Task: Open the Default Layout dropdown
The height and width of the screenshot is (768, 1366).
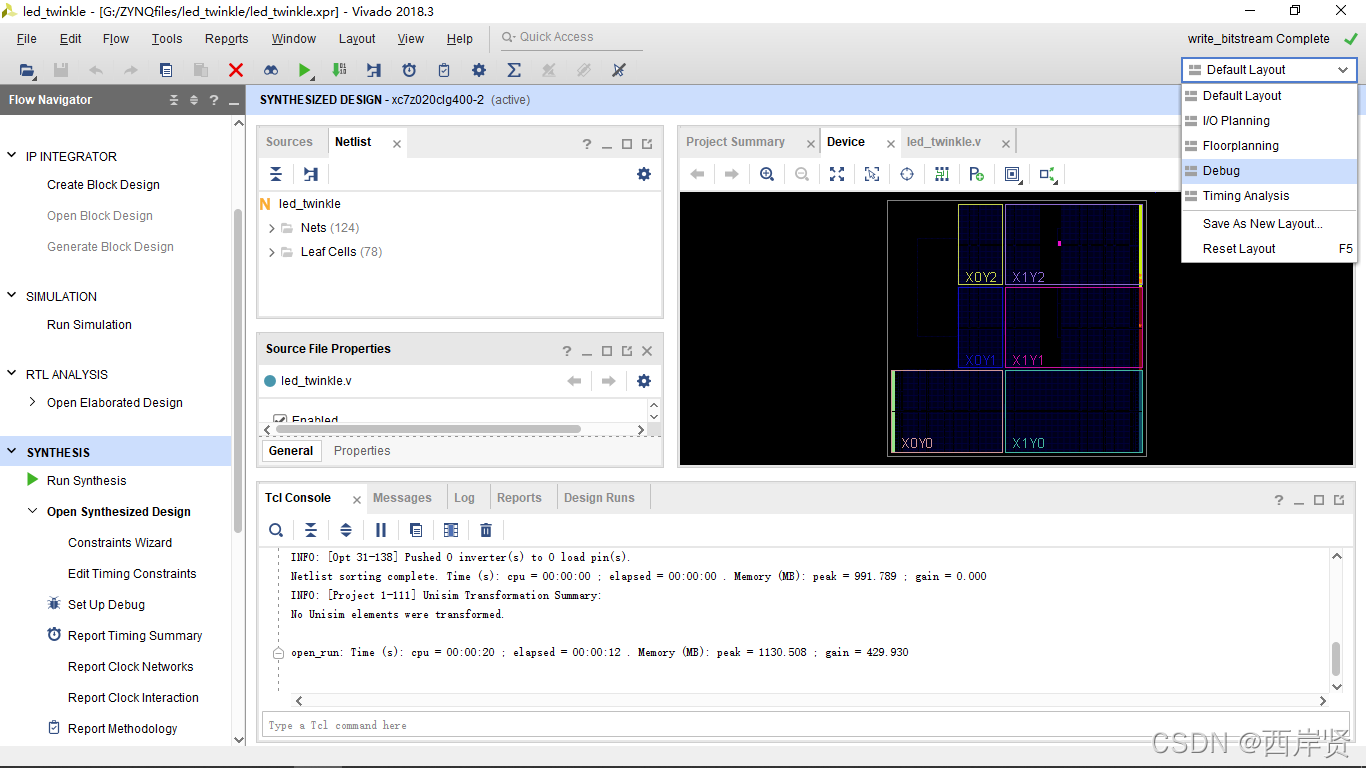Action: 1269,70
